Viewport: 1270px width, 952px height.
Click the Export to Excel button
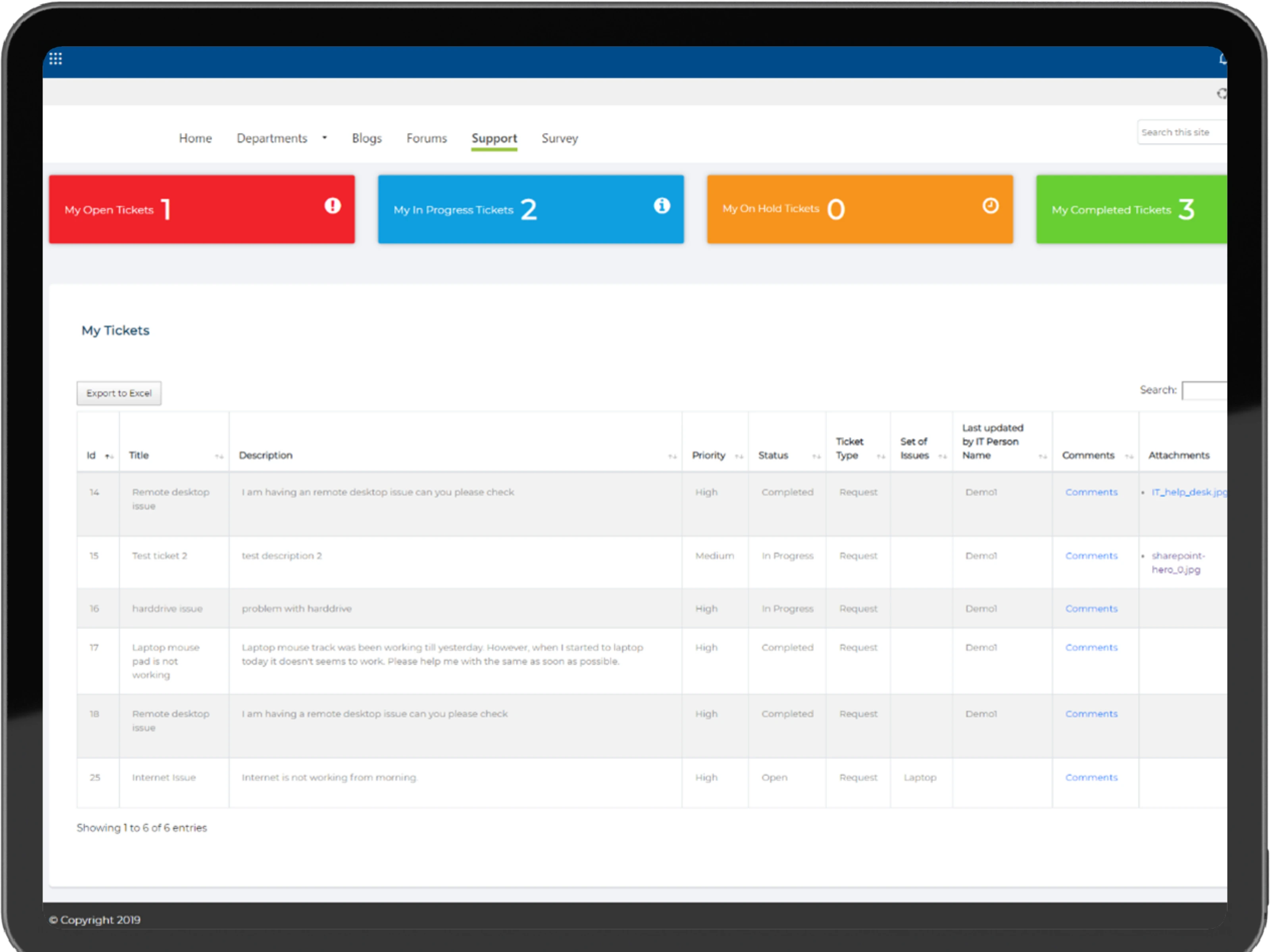[119, 393]
